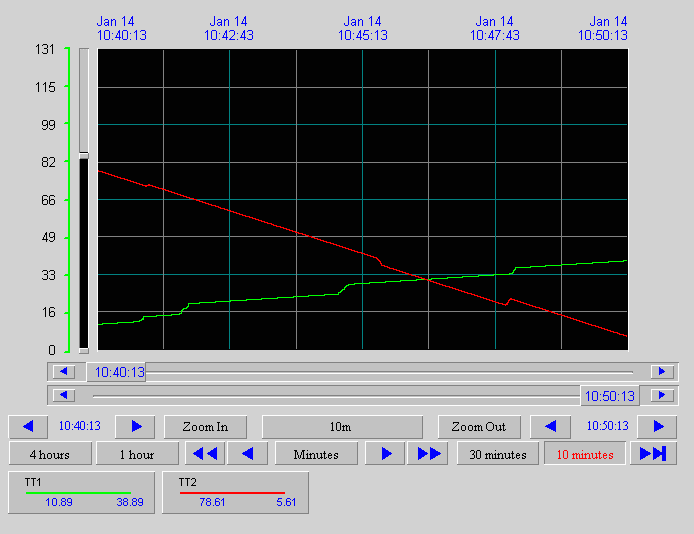Image resolution: width=694 pixels, height=534 pixels.
Task: Click TT1 end value 38.89
Action: (x=130, y=502)
